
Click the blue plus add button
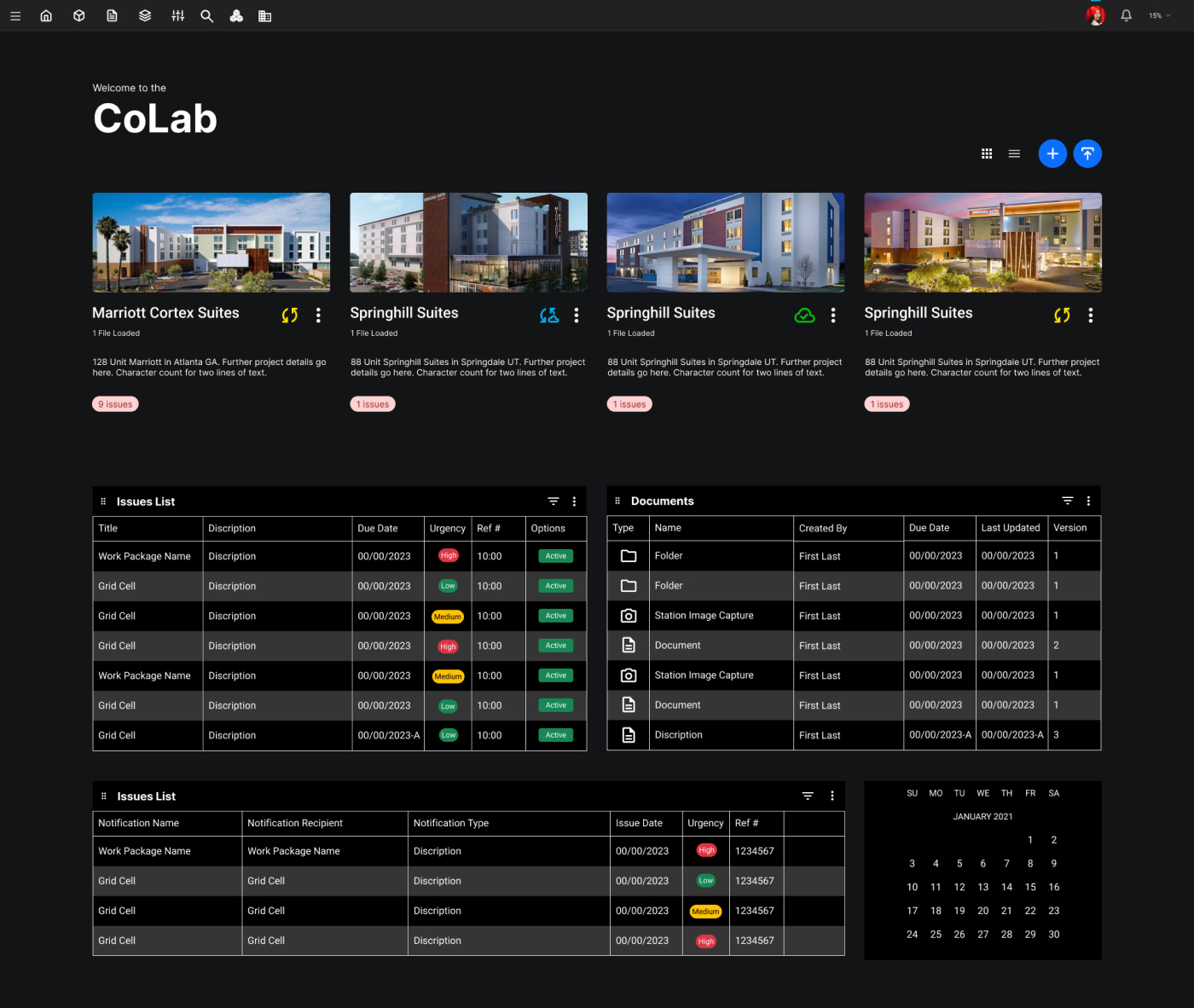tap(1052, 154)
